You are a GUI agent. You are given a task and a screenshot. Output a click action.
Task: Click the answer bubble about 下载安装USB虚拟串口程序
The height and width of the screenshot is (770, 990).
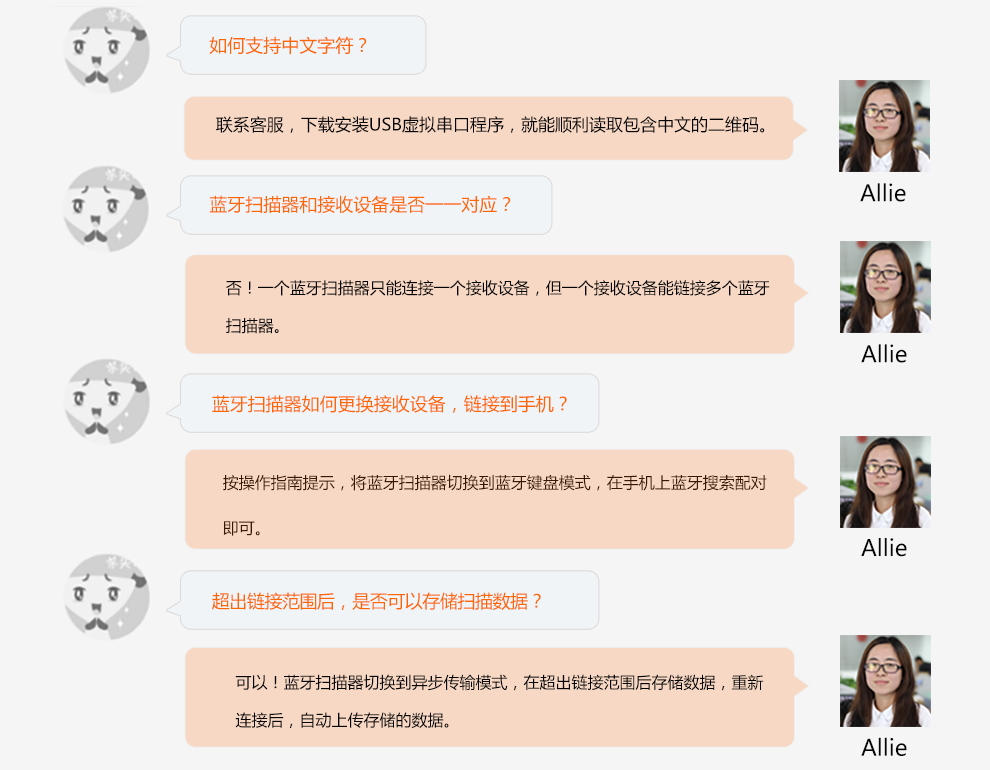(x=489, y=128)
